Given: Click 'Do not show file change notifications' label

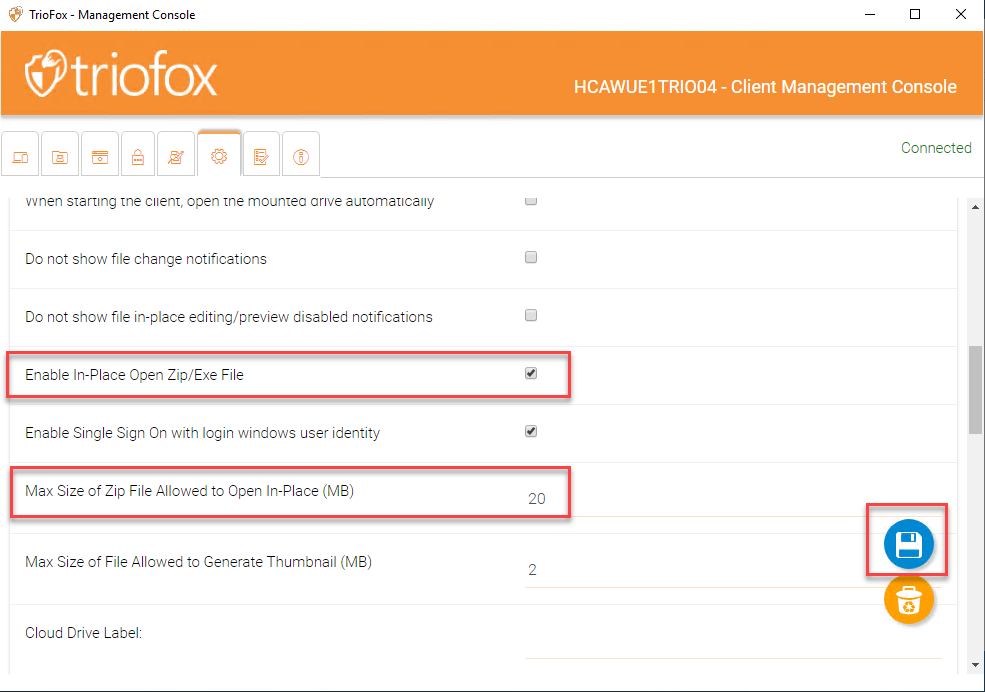Looking at the screenshot, I should (x=146, y=259).
